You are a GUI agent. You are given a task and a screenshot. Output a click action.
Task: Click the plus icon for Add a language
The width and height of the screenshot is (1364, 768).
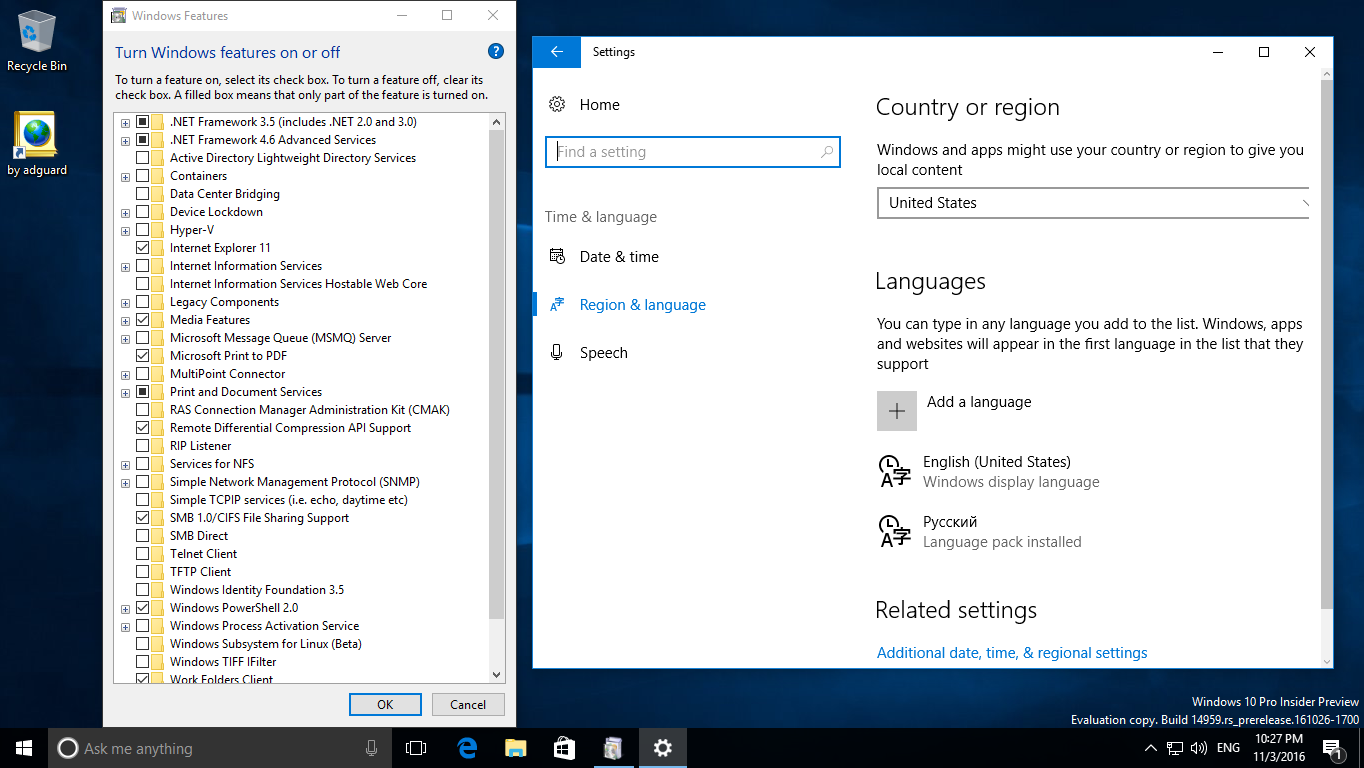click(897, 411)
